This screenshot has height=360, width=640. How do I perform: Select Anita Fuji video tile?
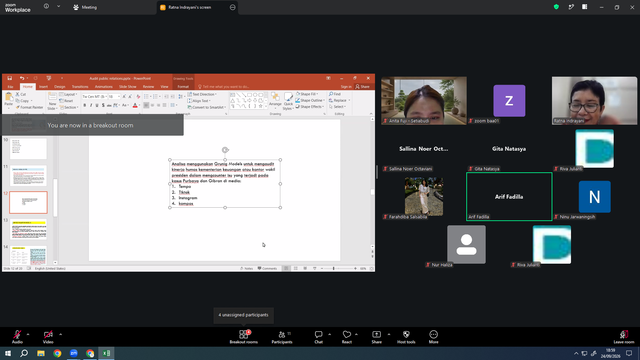[424, 101]
